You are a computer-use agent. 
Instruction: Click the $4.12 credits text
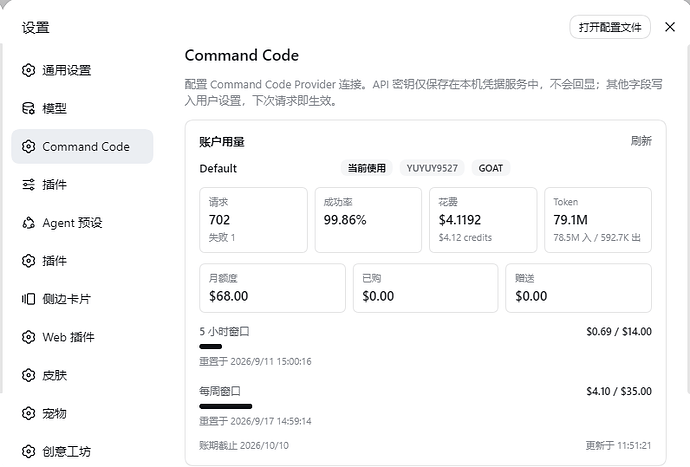pyautogui.click(x=465, y=238)
